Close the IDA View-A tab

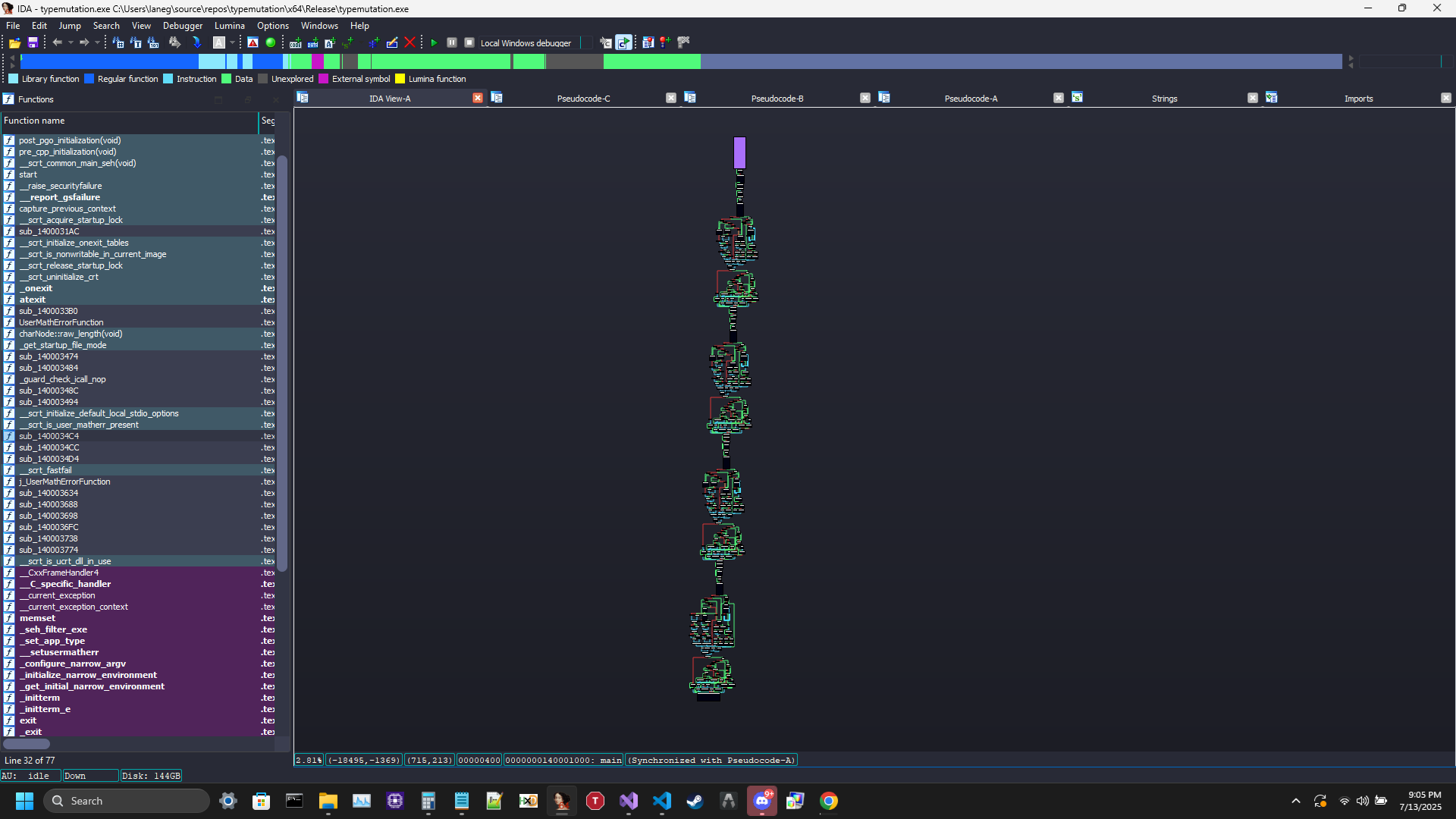pos(478,98)
